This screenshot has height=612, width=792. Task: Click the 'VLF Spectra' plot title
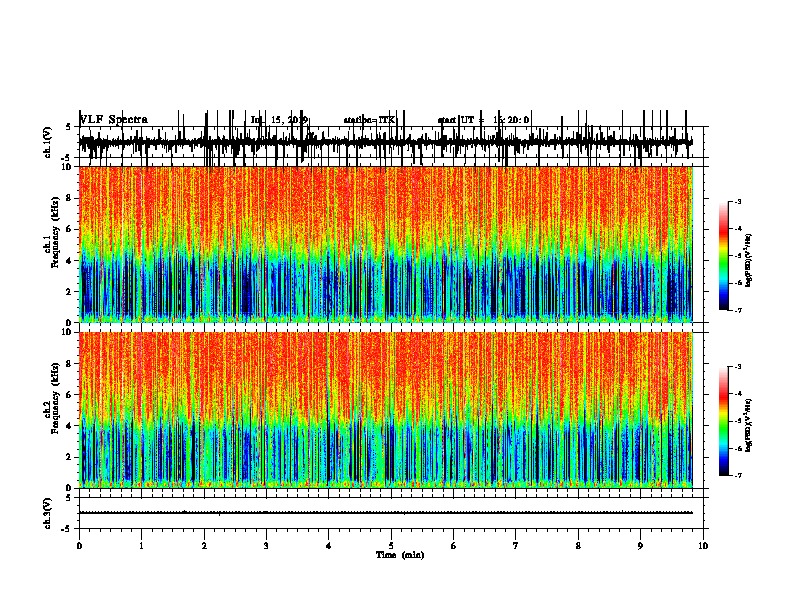(114, 120)
